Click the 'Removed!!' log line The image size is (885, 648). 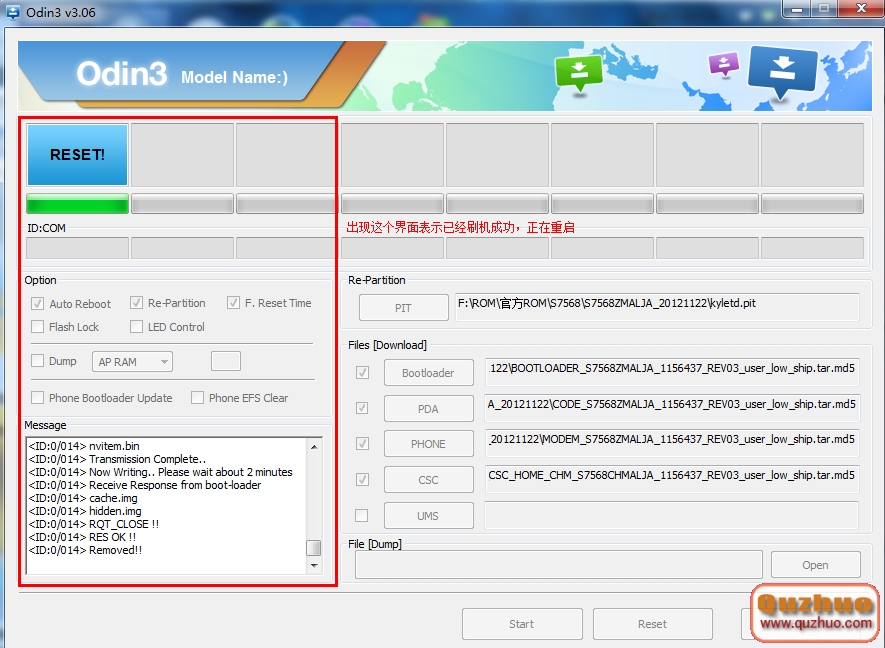[85, 550]
